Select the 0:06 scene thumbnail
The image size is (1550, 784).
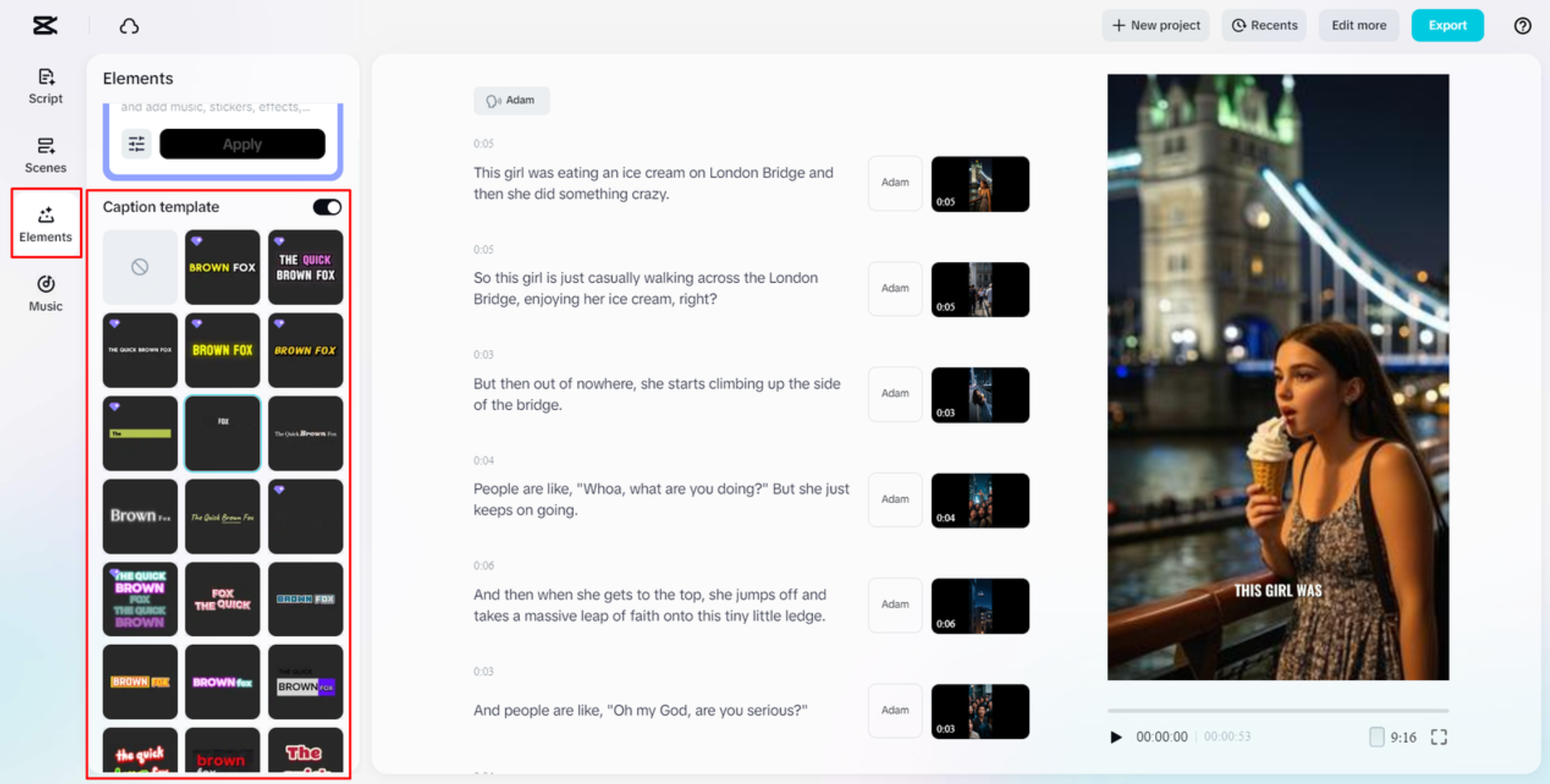pyautogui.click(x=980, y=605)
